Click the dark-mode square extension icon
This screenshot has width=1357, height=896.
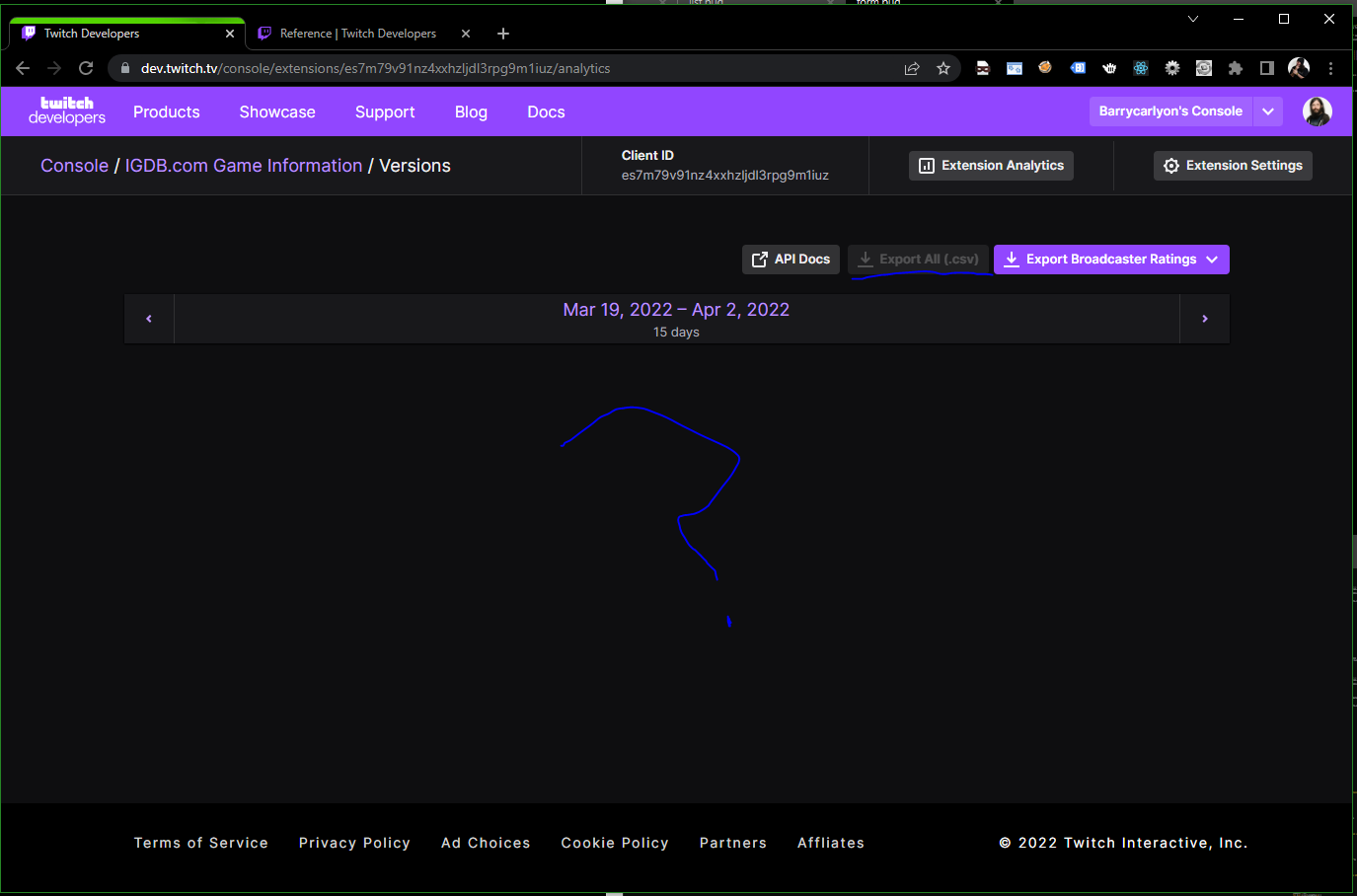click(x=1267, y=68)
